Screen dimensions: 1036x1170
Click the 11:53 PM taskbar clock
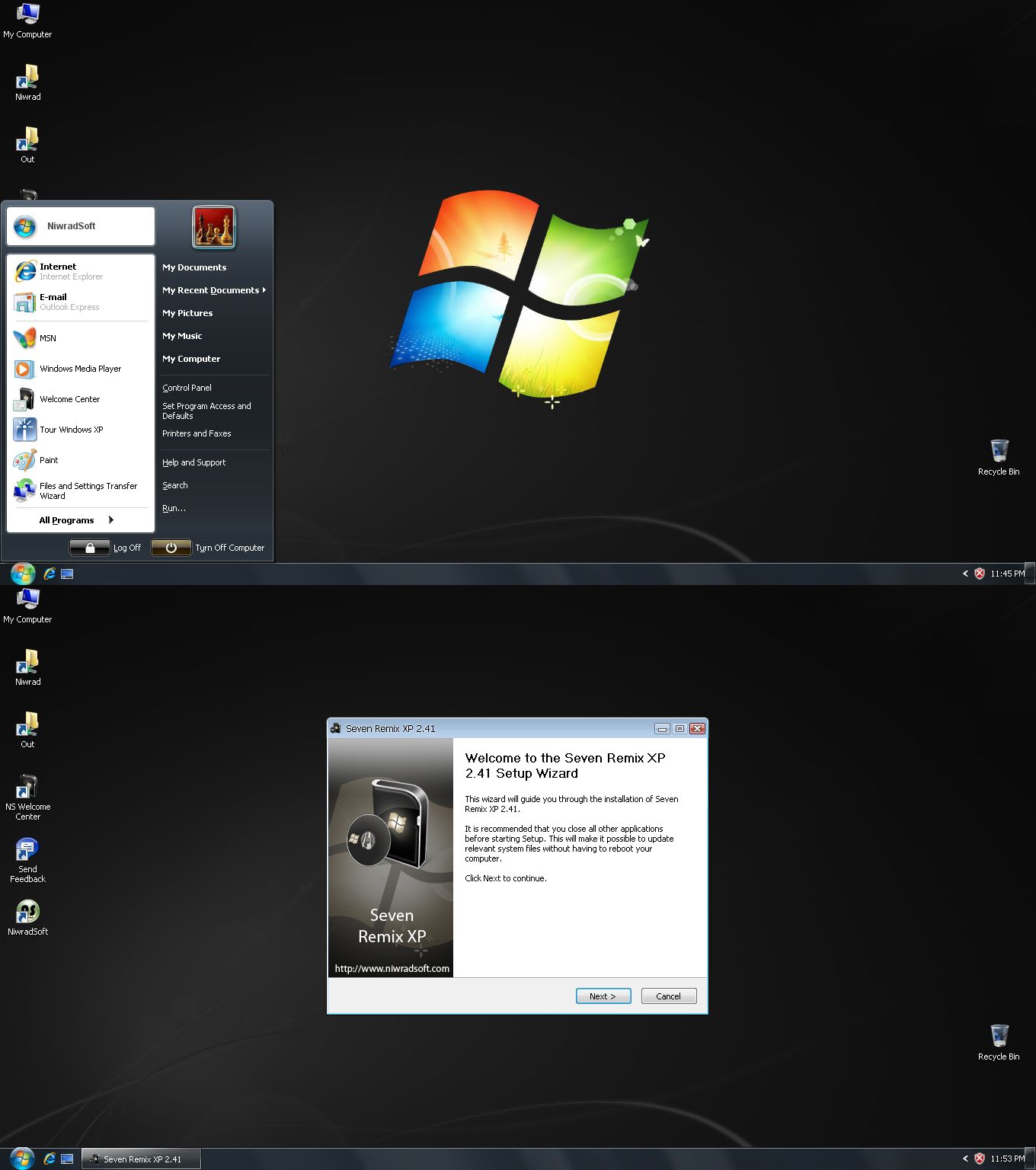tap(1007, 1159)
